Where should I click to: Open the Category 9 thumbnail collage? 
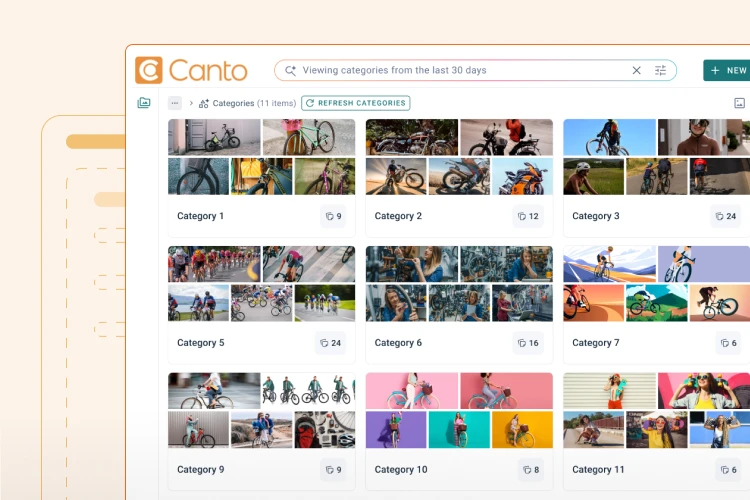click(261, 410)
